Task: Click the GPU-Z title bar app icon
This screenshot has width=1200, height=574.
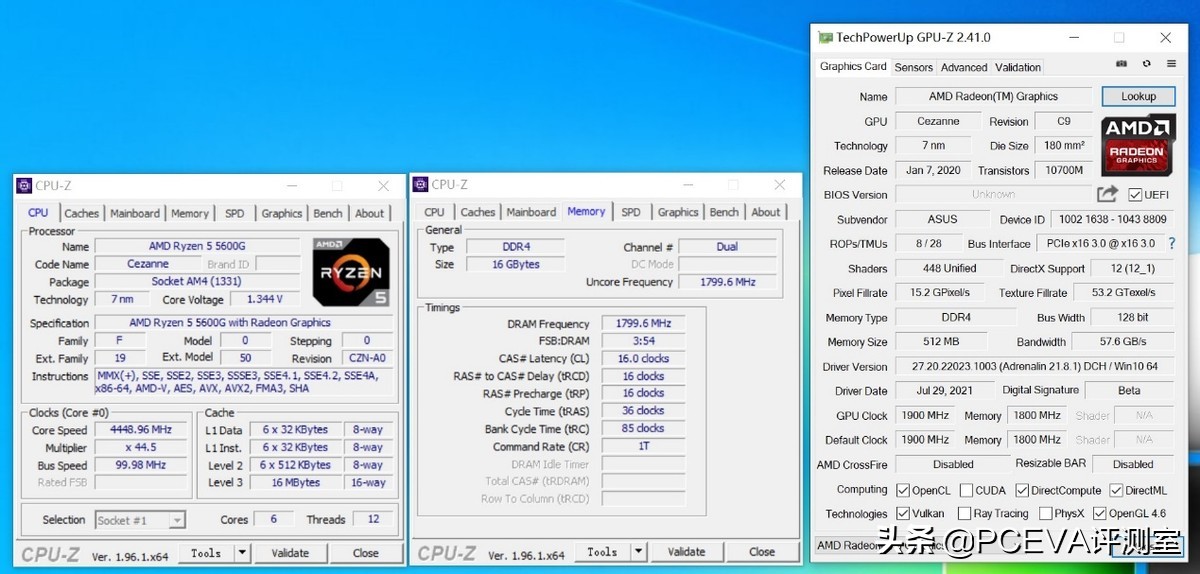Action: [x=825, y=38]
